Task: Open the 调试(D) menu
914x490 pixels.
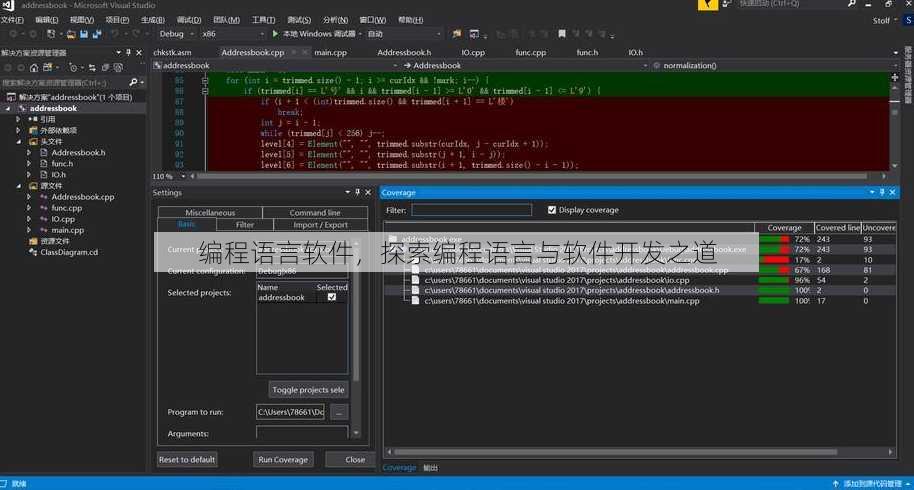Action: (189, 20)
